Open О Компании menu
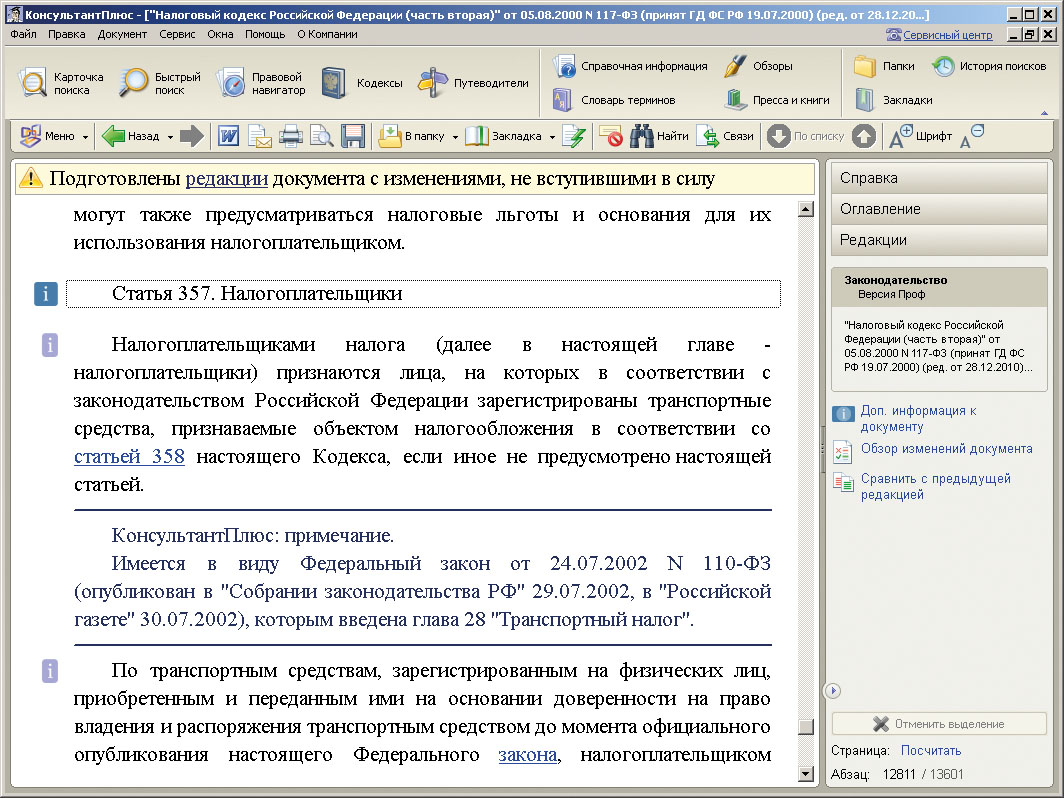The width and height of the screenshot is (1064, 798). 327,34
